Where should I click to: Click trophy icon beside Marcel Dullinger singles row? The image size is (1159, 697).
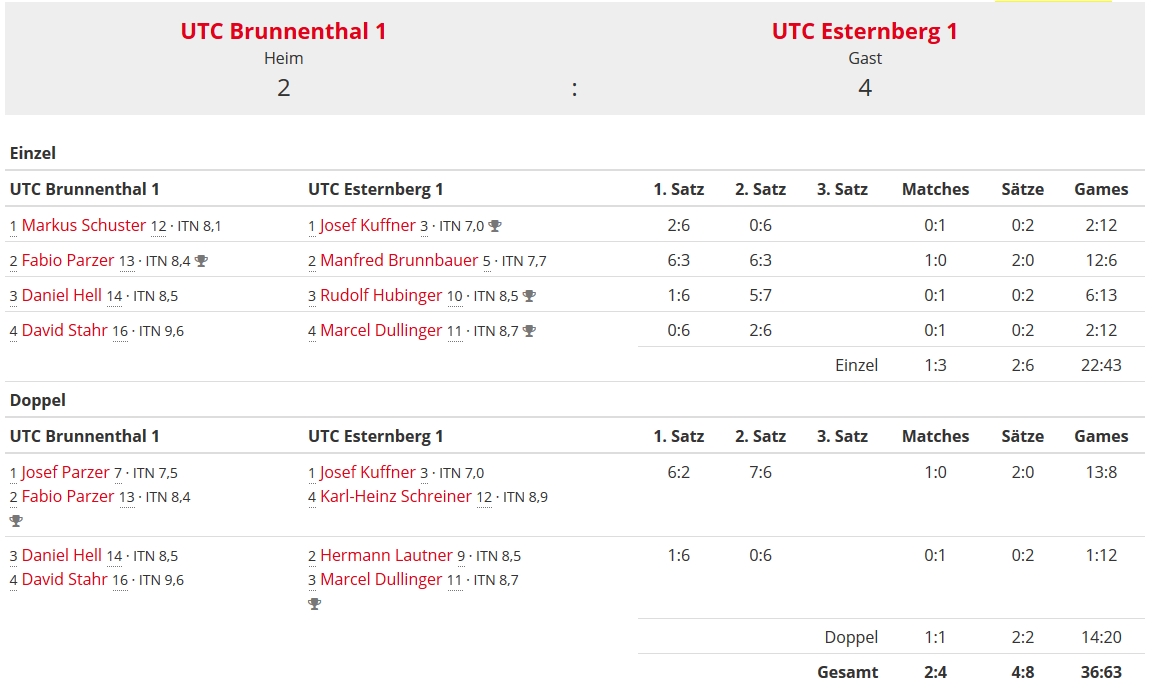coord(529,331)
